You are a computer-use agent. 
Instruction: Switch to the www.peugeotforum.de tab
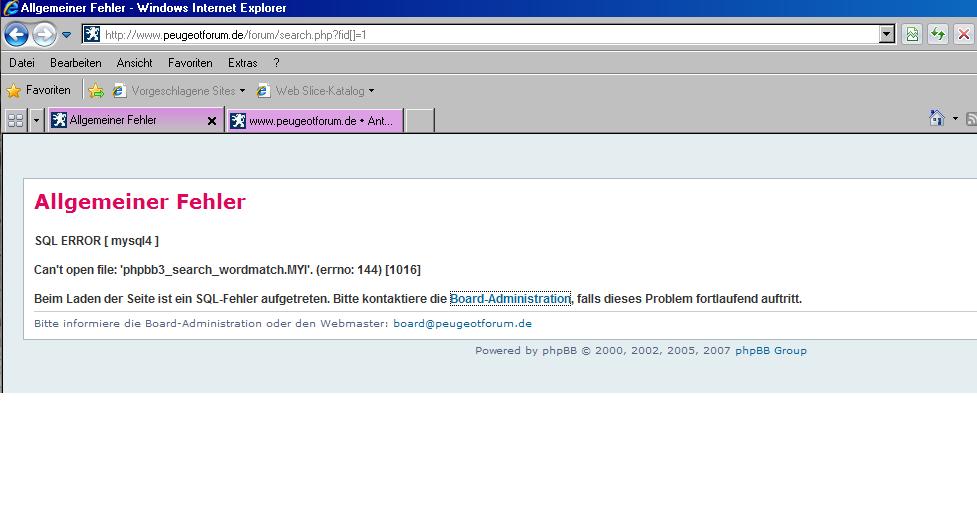314,121
